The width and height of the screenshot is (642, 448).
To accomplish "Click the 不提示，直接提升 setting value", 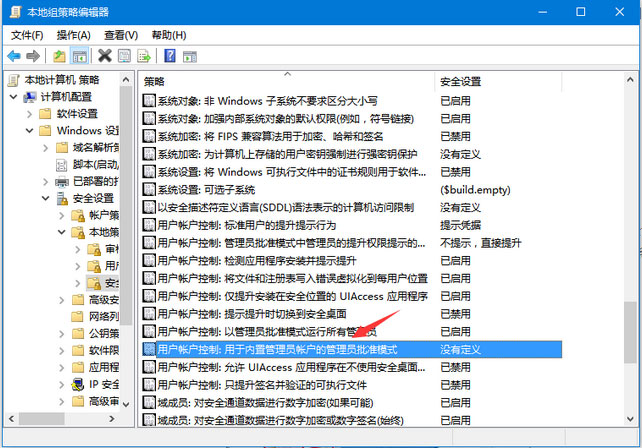I will [480, 243].
